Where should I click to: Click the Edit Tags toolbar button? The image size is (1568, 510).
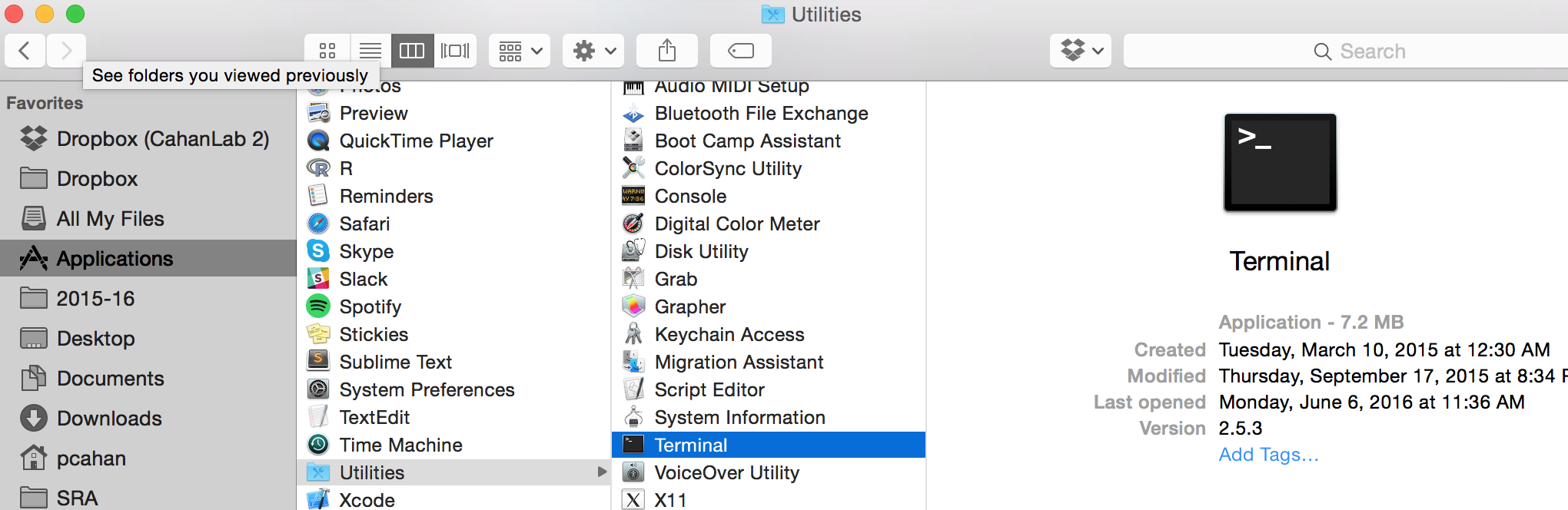click(741, 51)
